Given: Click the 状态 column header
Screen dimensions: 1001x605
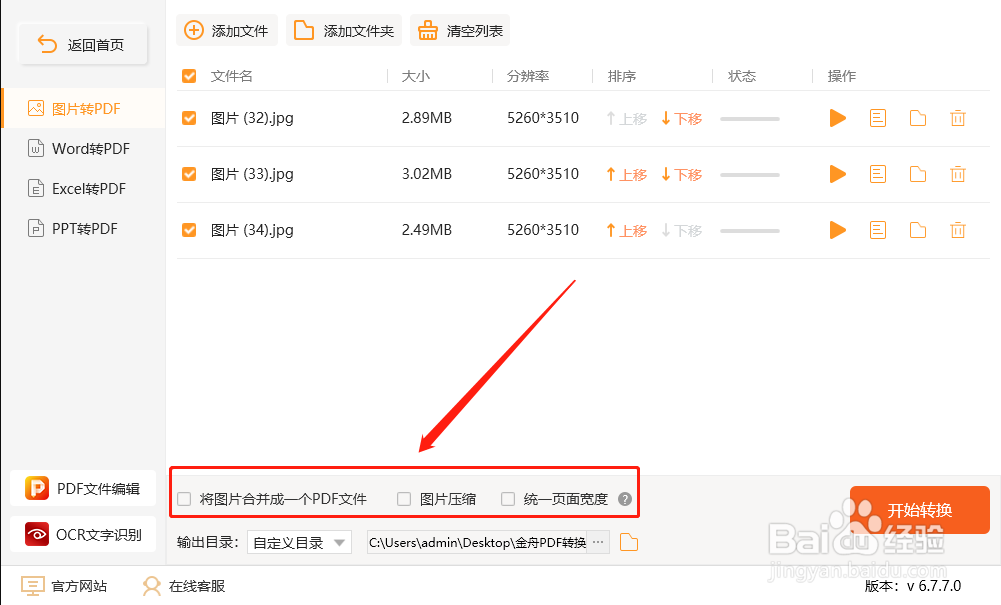Looking at the screenshot, I should (x=742, y=77).
